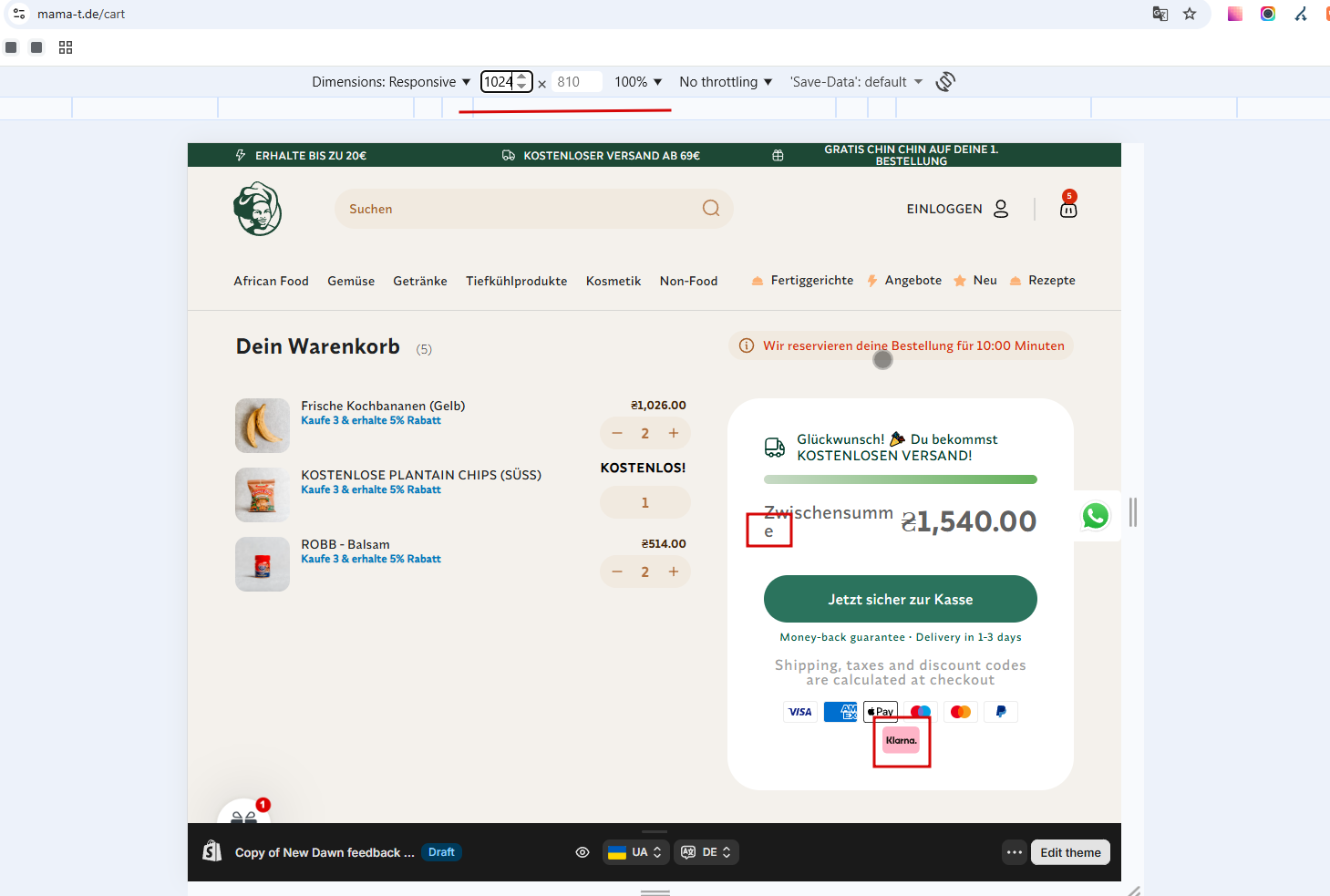Open Kosmetik menu
This screenshot has height=896, width=1330.
pos(613,281)
